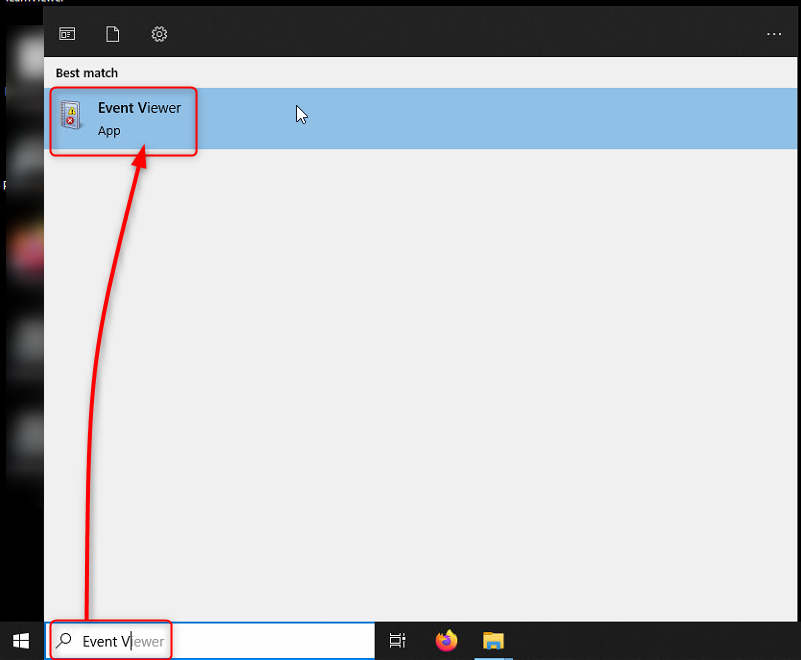801x660 pixels.
Task: Launch Firefox from the taskbar
Action: 446,641
